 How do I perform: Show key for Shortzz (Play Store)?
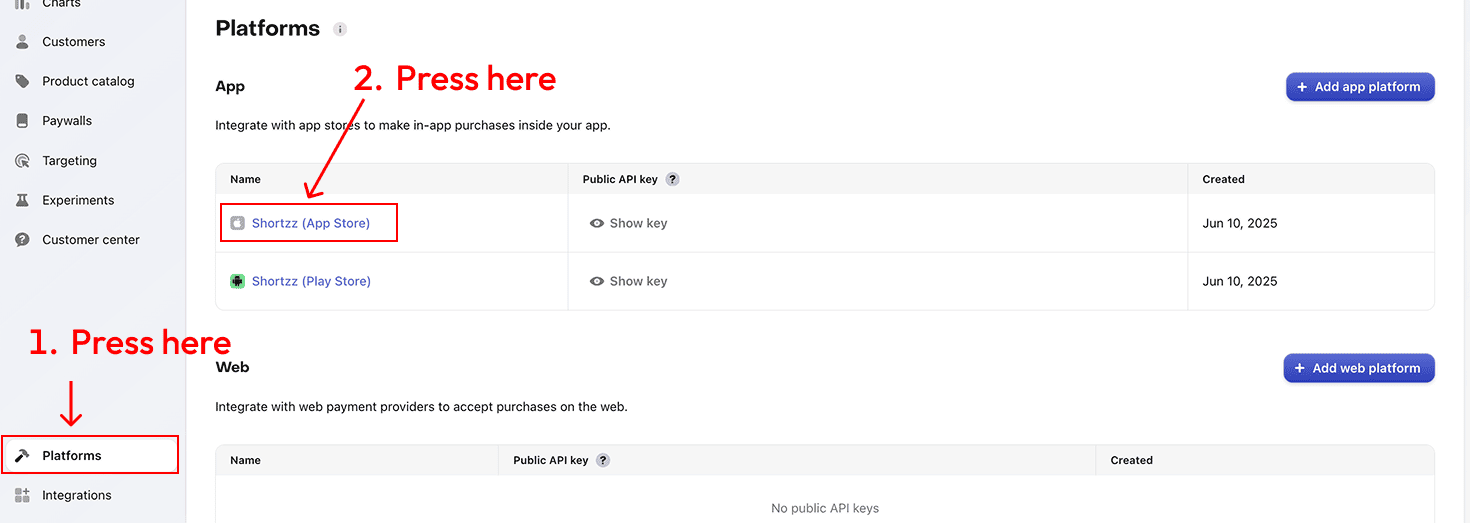coord(628,281)
